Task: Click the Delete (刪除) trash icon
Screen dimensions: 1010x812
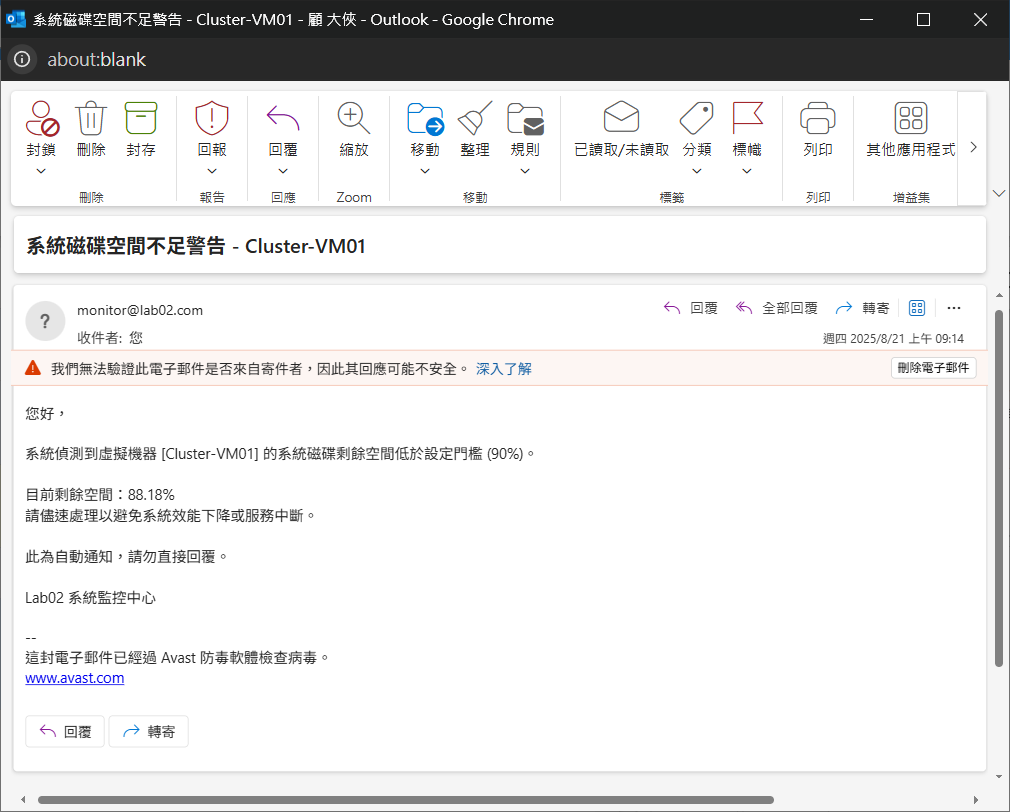Action: tap(90, 119)
